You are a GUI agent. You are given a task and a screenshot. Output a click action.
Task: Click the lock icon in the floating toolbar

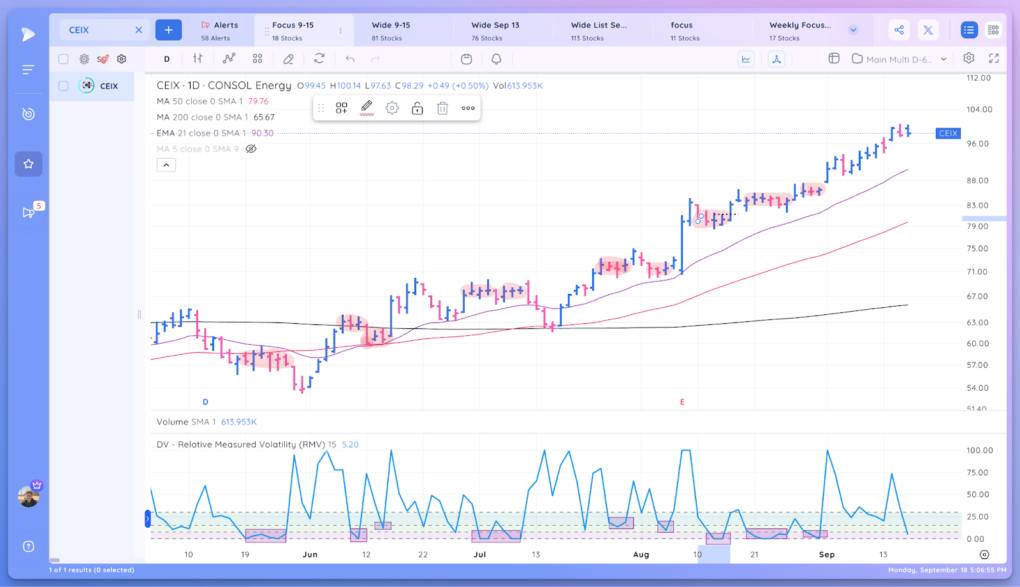click(417, 108)
